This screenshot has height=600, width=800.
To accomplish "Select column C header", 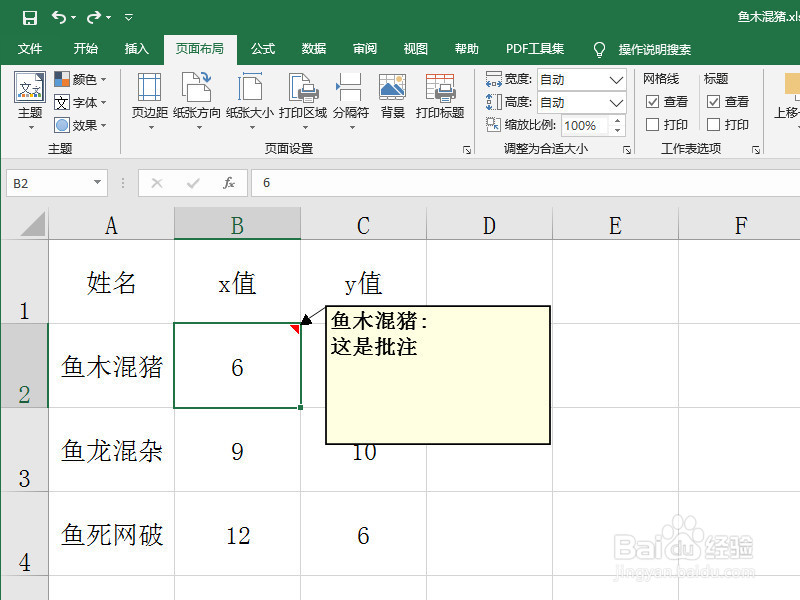I will 363,225.
